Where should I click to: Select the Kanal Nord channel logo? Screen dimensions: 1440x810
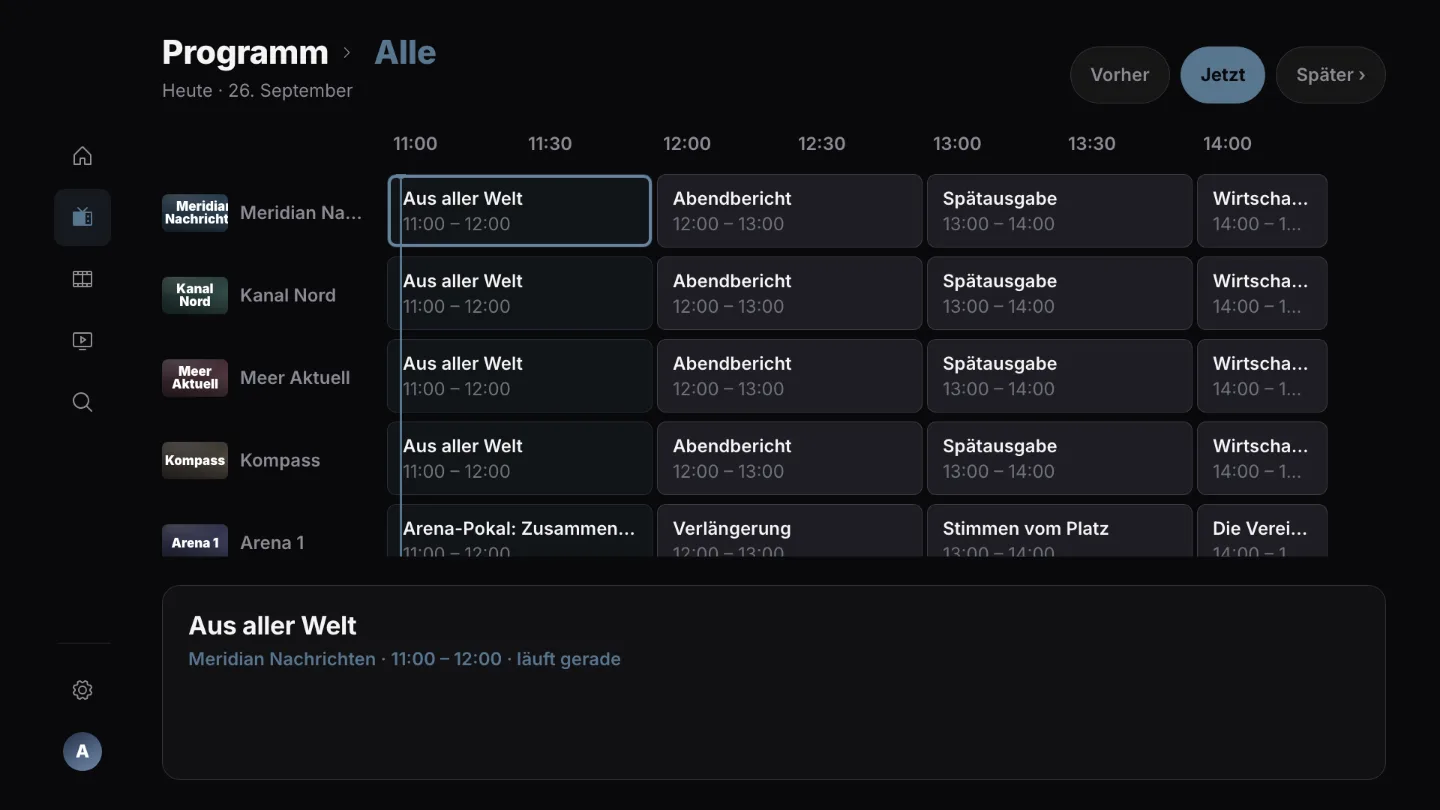(195, 295)
